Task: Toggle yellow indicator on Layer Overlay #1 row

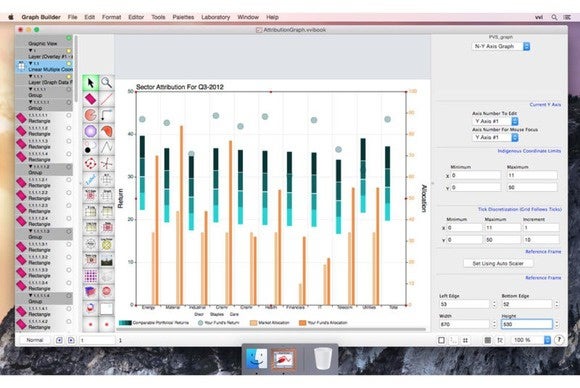Action: click(69, 51)
